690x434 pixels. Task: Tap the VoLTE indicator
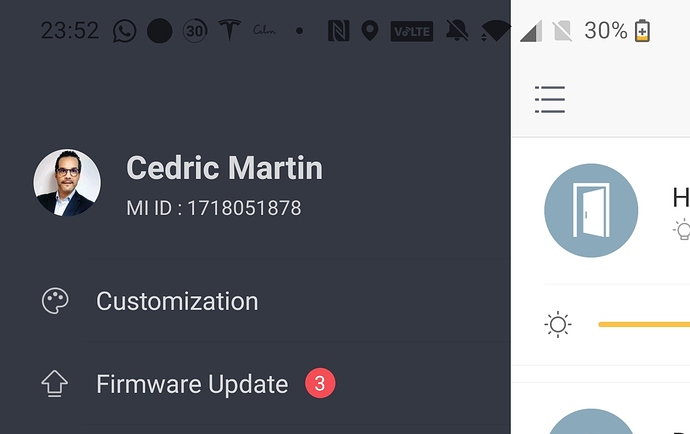pos(412,31)
